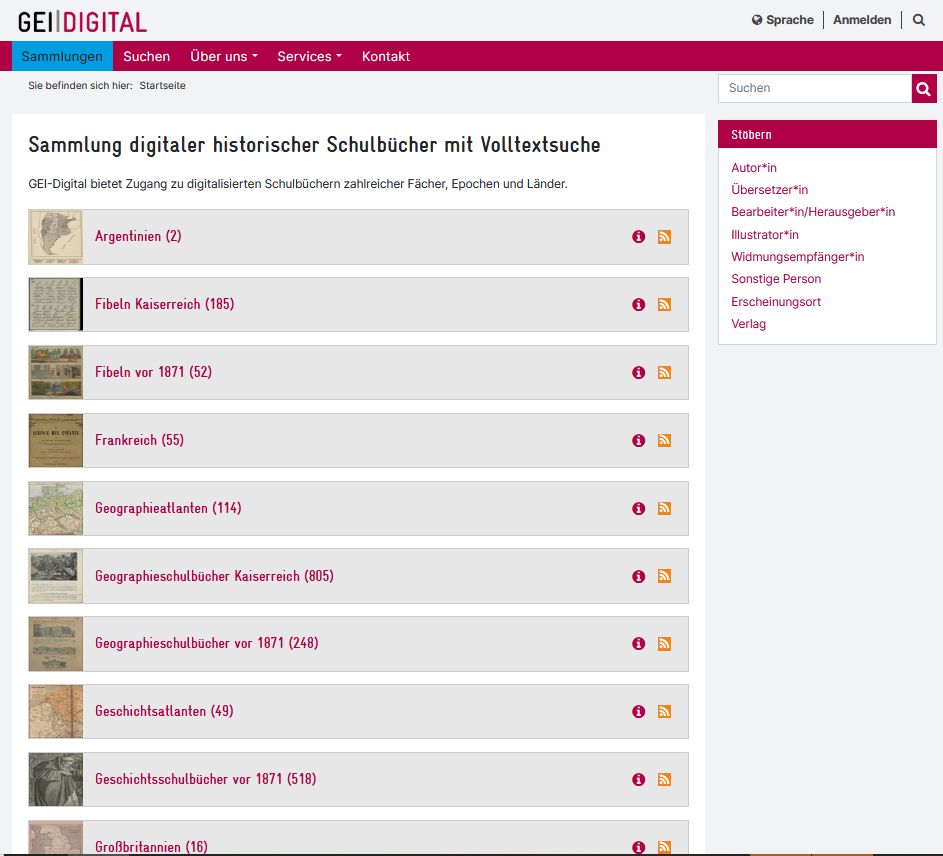The height and width of the screenshot is (856, 943).
Task: Click Startseite breadcrumb link
Action: (162, 86)
